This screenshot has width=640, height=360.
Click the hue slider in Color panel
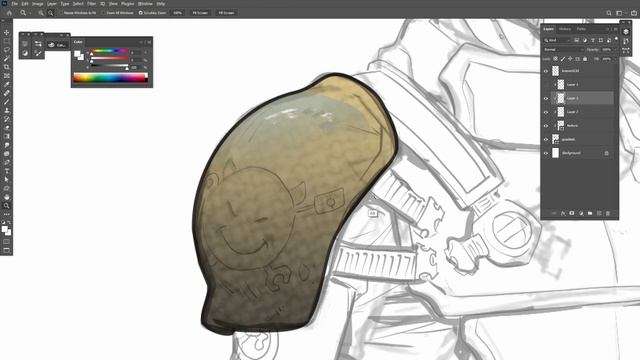pyautogui.click(x=109, y=51)
